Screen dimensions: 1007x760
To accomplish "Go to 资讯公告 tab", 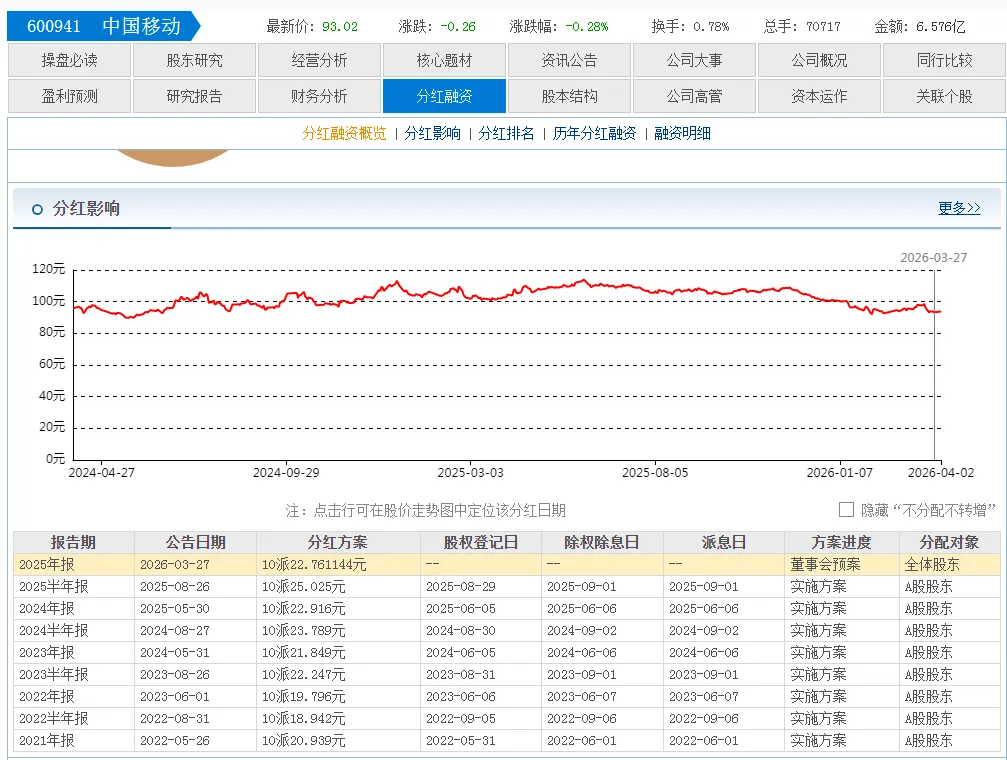I will 569,60.
